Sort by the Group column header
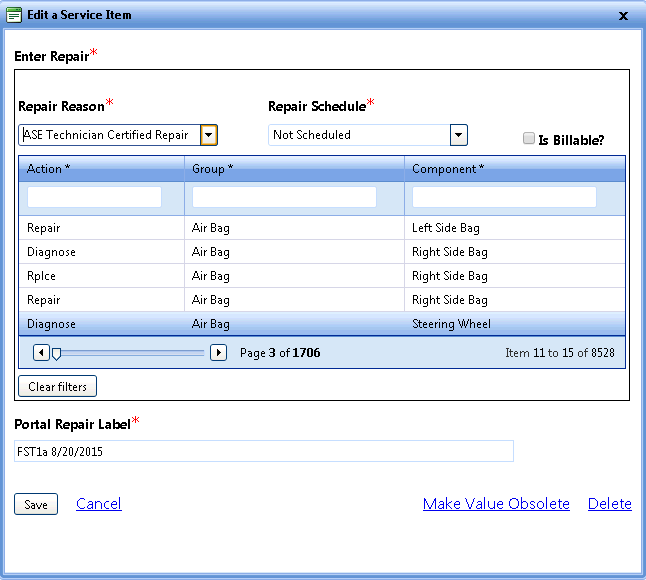This screenshot has width=646, height=580. (x=294, y=169)
